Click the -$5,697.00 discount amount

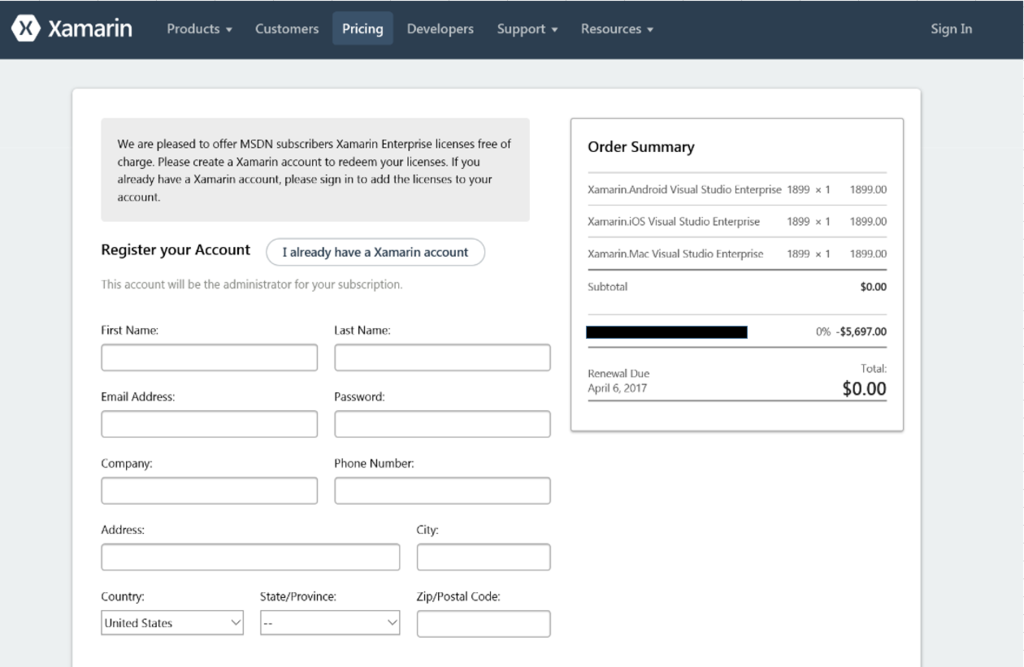(x=861, y=332)
